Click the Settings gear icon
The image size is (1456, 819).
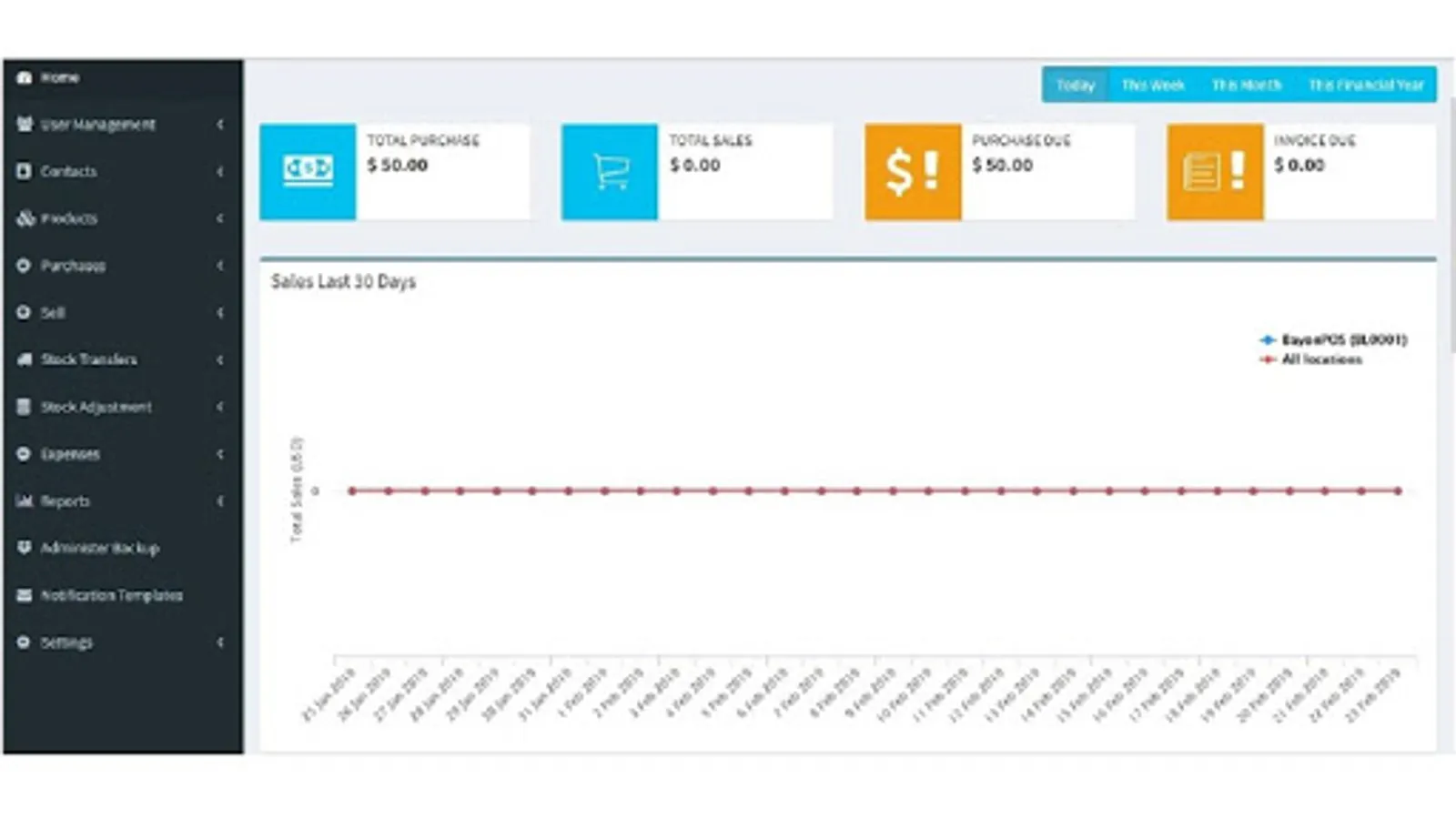[25, 642]
